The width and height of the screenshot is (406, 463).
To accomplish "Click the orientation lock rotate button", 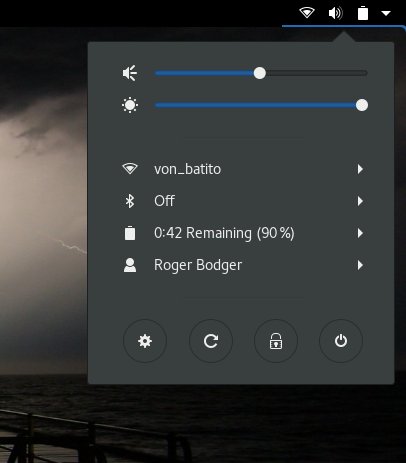I will pyautogui.click(x=211, y=341).
